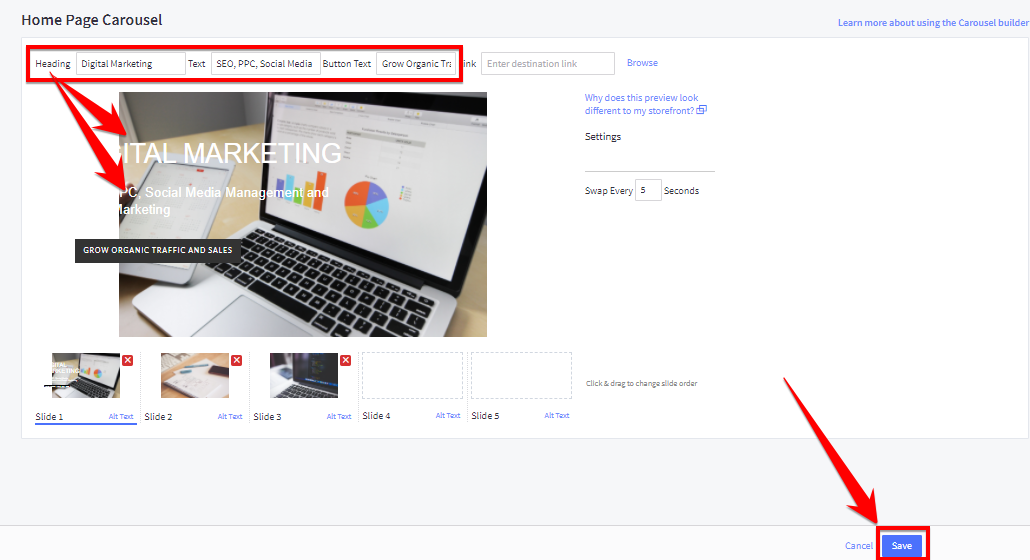Open 'Why does this preview look different' link
This screenshot has height=560, width=1030.
[x=640, y=104]
